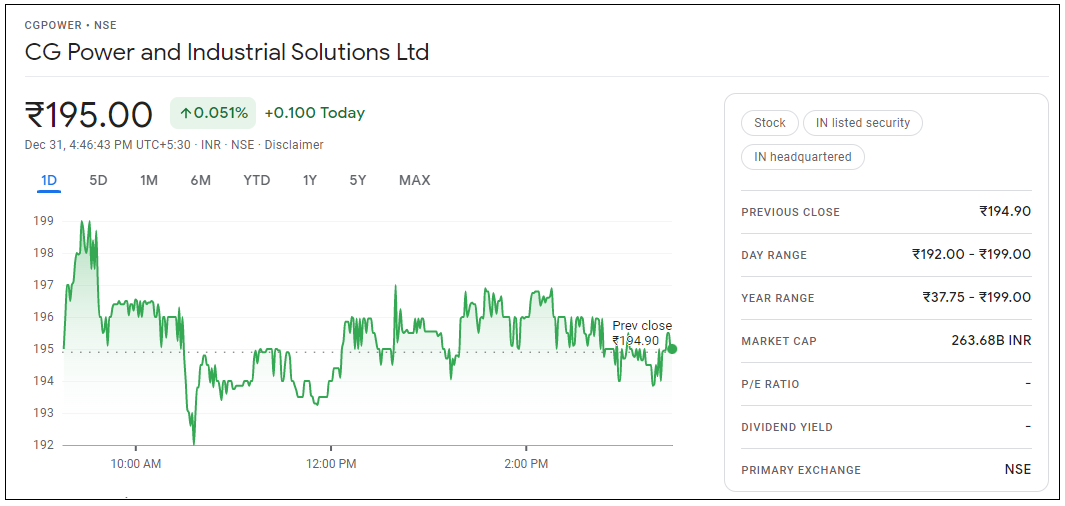The image size is (1065, 506).
Task: Open the 1M chart range tab
Action: (x=149, y=181)
